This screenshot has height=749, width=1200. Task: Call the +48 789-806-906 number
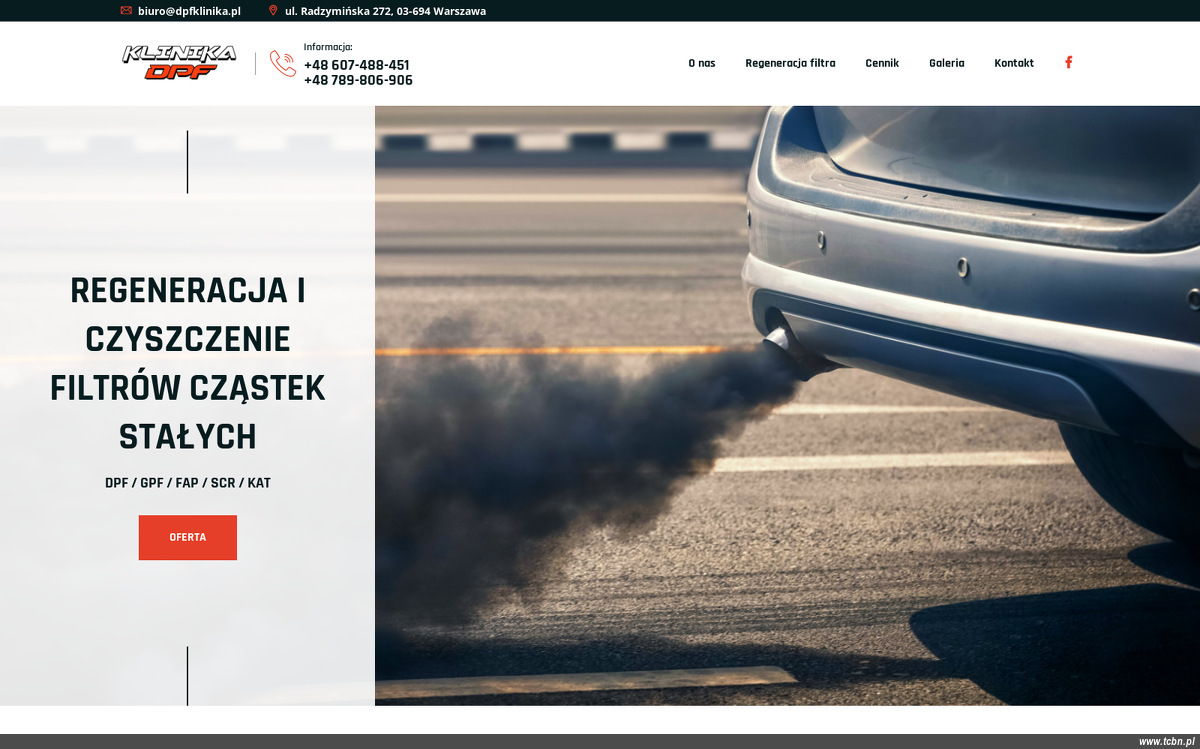(x=358, y=80)
